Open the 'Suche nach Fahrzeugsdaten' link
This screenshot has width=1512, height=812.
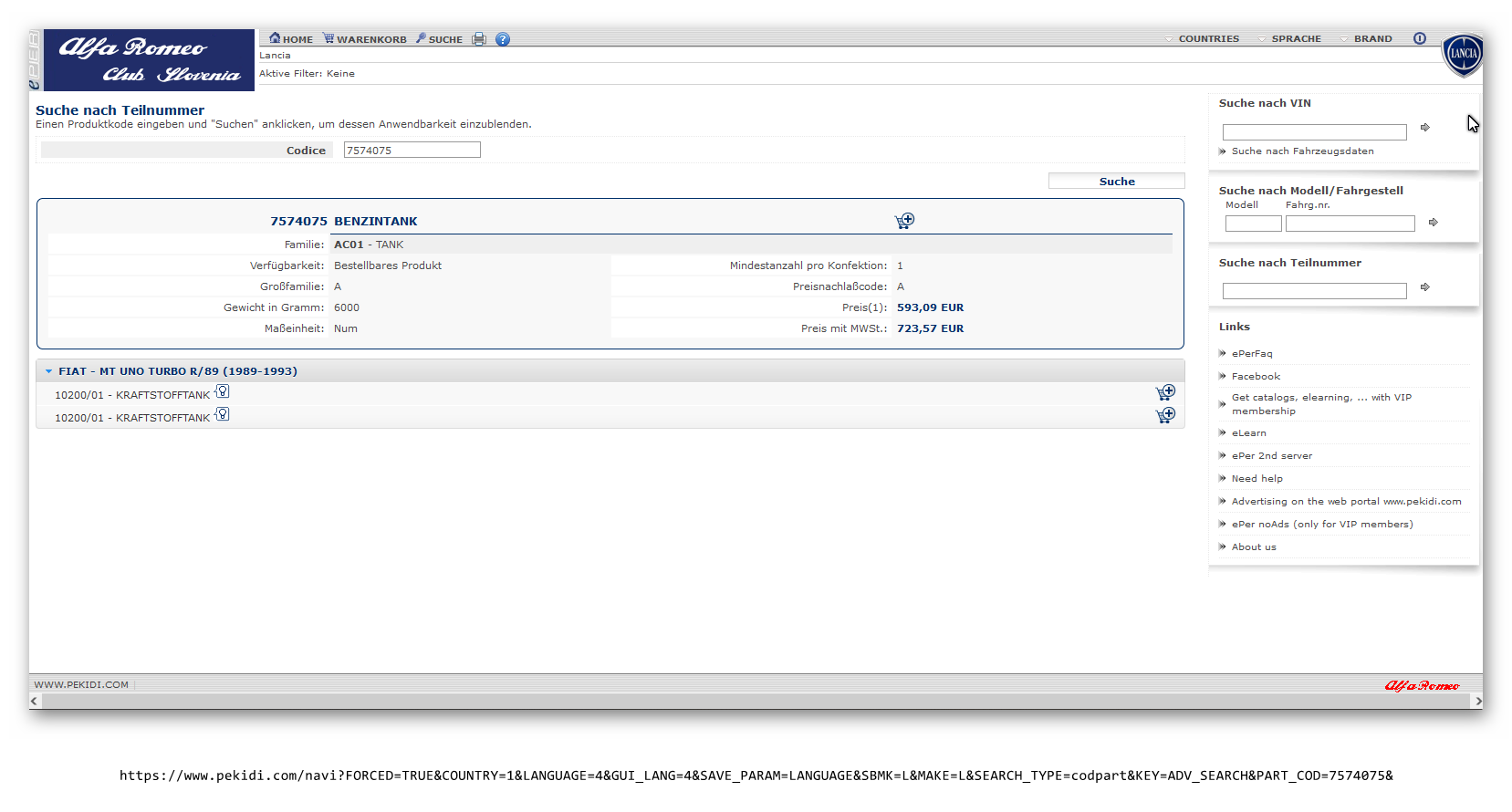point(1302,151)
